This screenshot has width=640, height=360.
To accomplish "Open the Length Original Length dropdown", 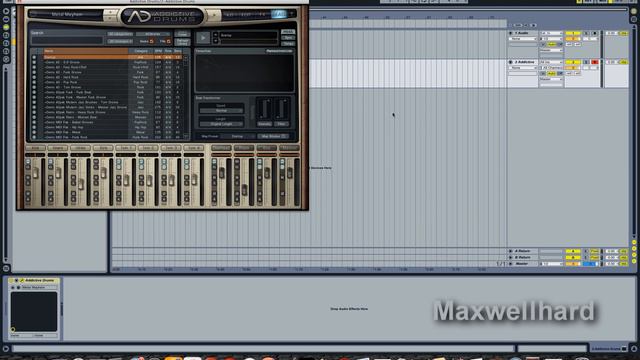I will tap(221, 124).
